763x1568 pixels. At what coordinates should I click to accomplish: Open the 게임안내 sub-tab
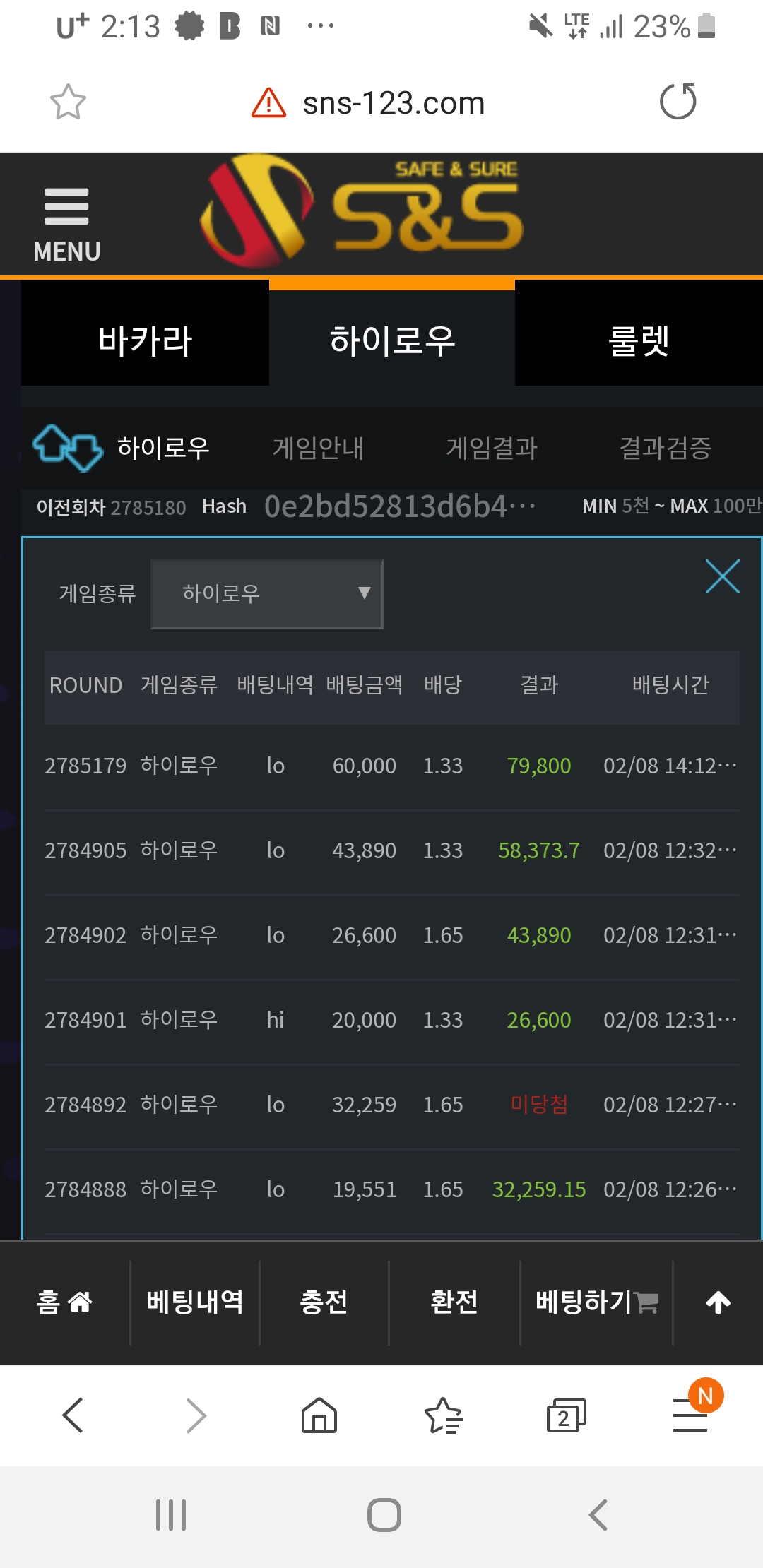tap(318, 448)
